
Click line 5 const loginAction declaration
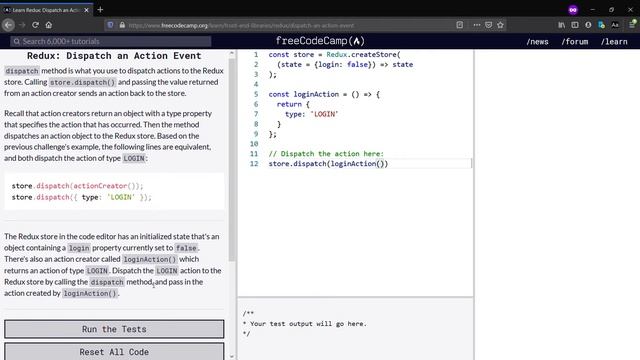(324, 94)
